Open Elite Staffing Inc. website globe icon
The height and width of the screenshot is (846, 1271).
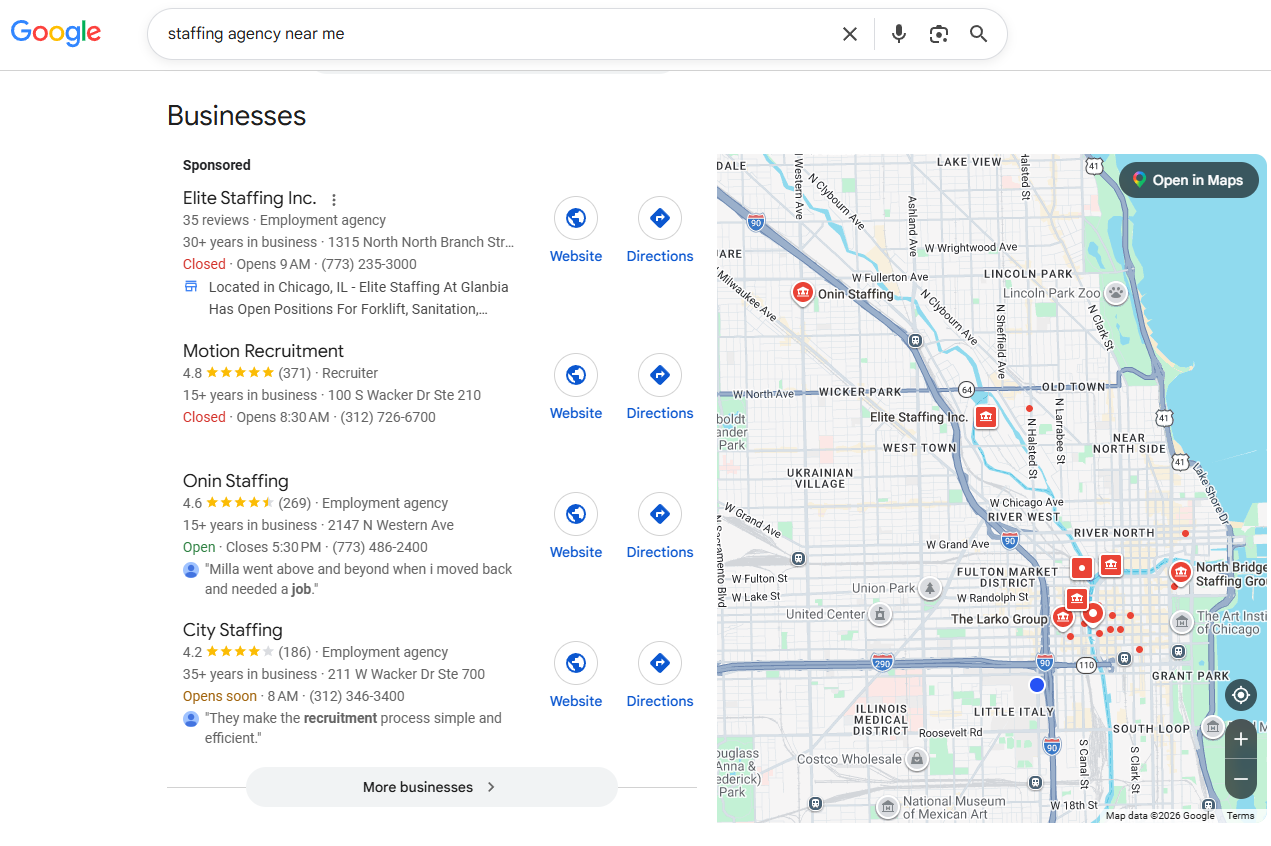pos(576,218)
